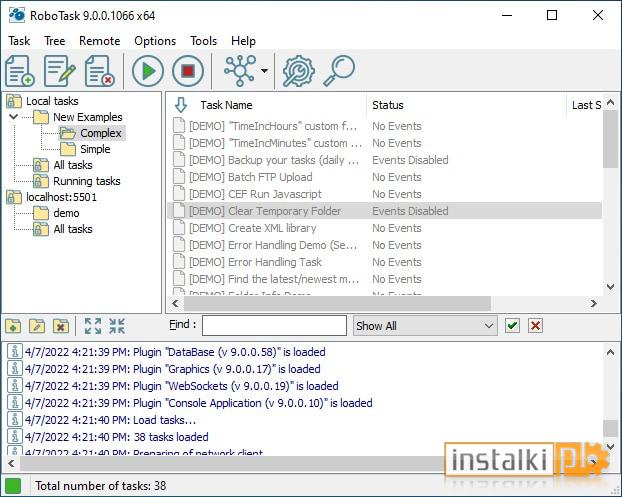Screen dimensions: 622x497
Task: Open the Show All filter dropdown
Action: point(425,326)
